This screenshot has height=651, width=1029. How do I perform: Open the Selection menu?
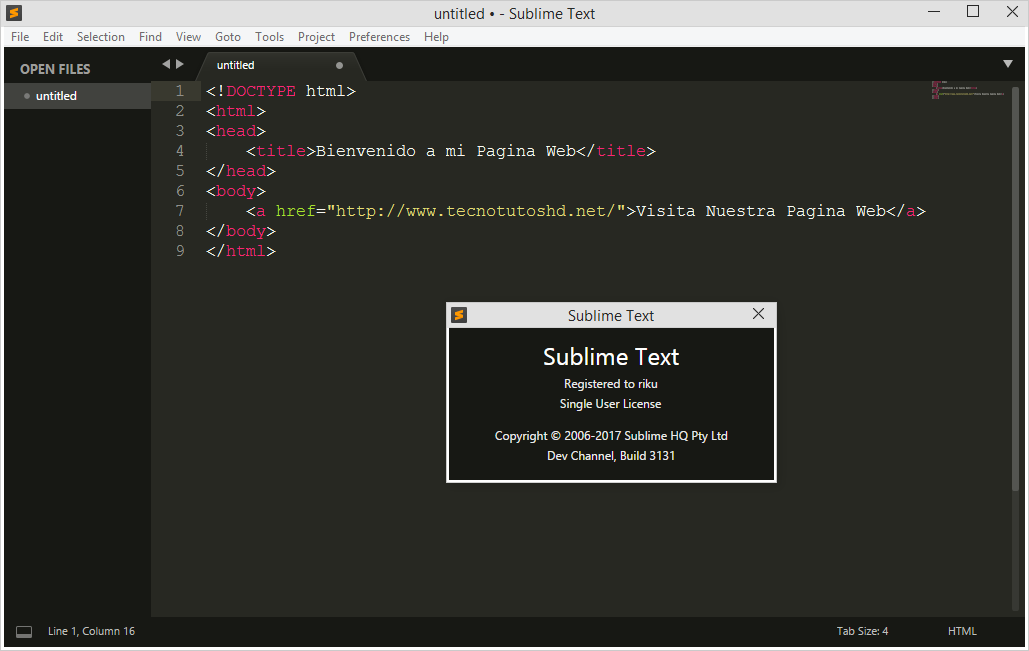[100, 37]
